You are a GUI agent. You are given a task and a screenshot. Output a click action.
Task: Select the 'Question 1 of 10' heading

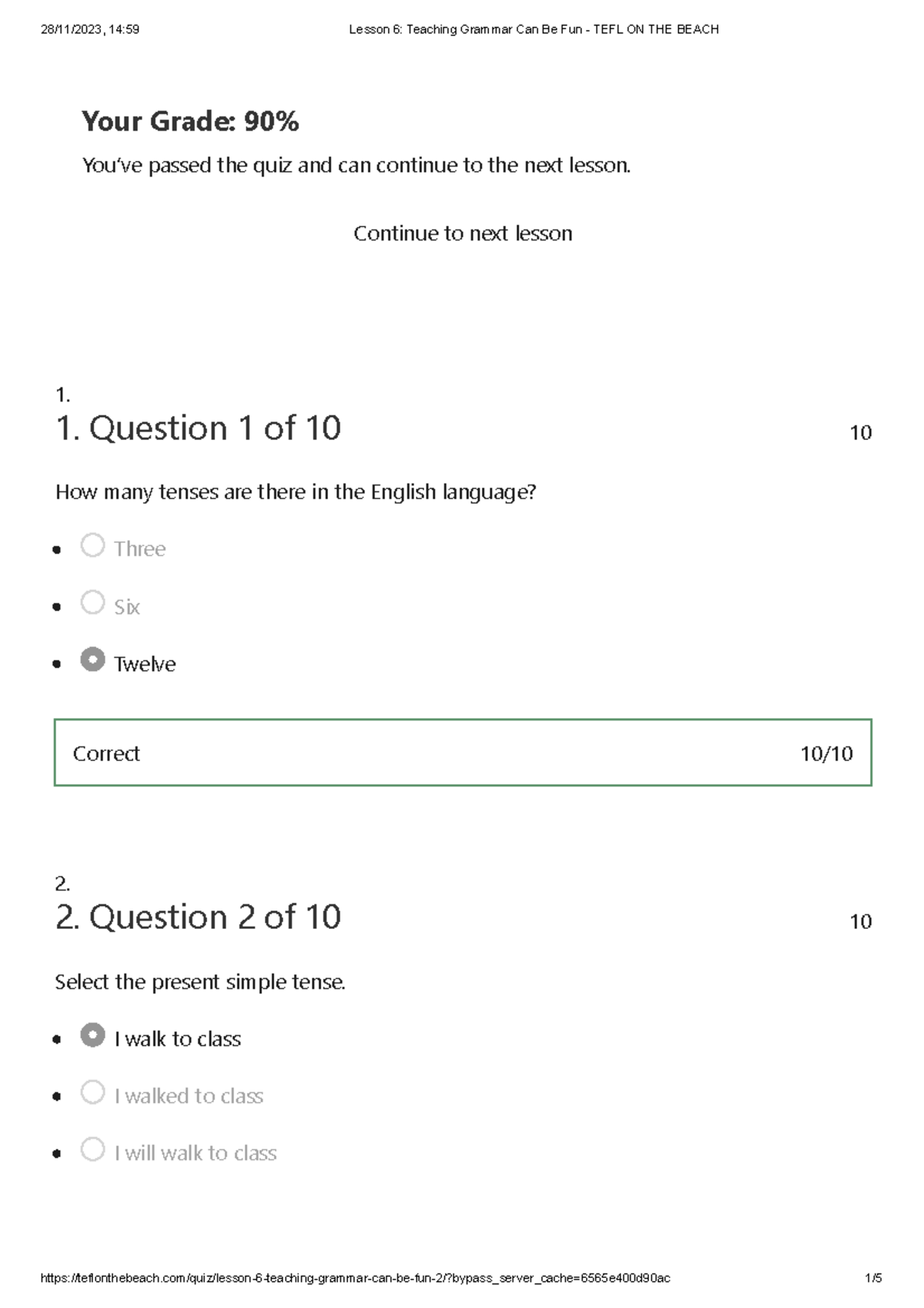point(199,429)
